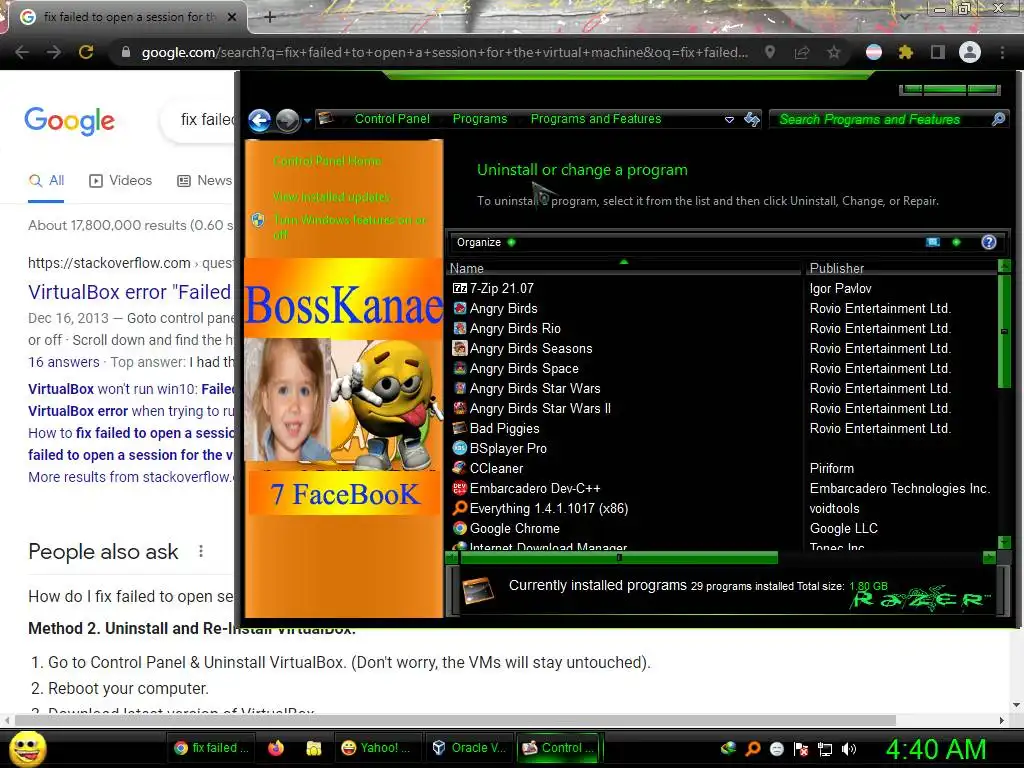Switch to Oracle VirtualBox taskbar button
The image size is (1024, 768).
click(x=469, y=748)
